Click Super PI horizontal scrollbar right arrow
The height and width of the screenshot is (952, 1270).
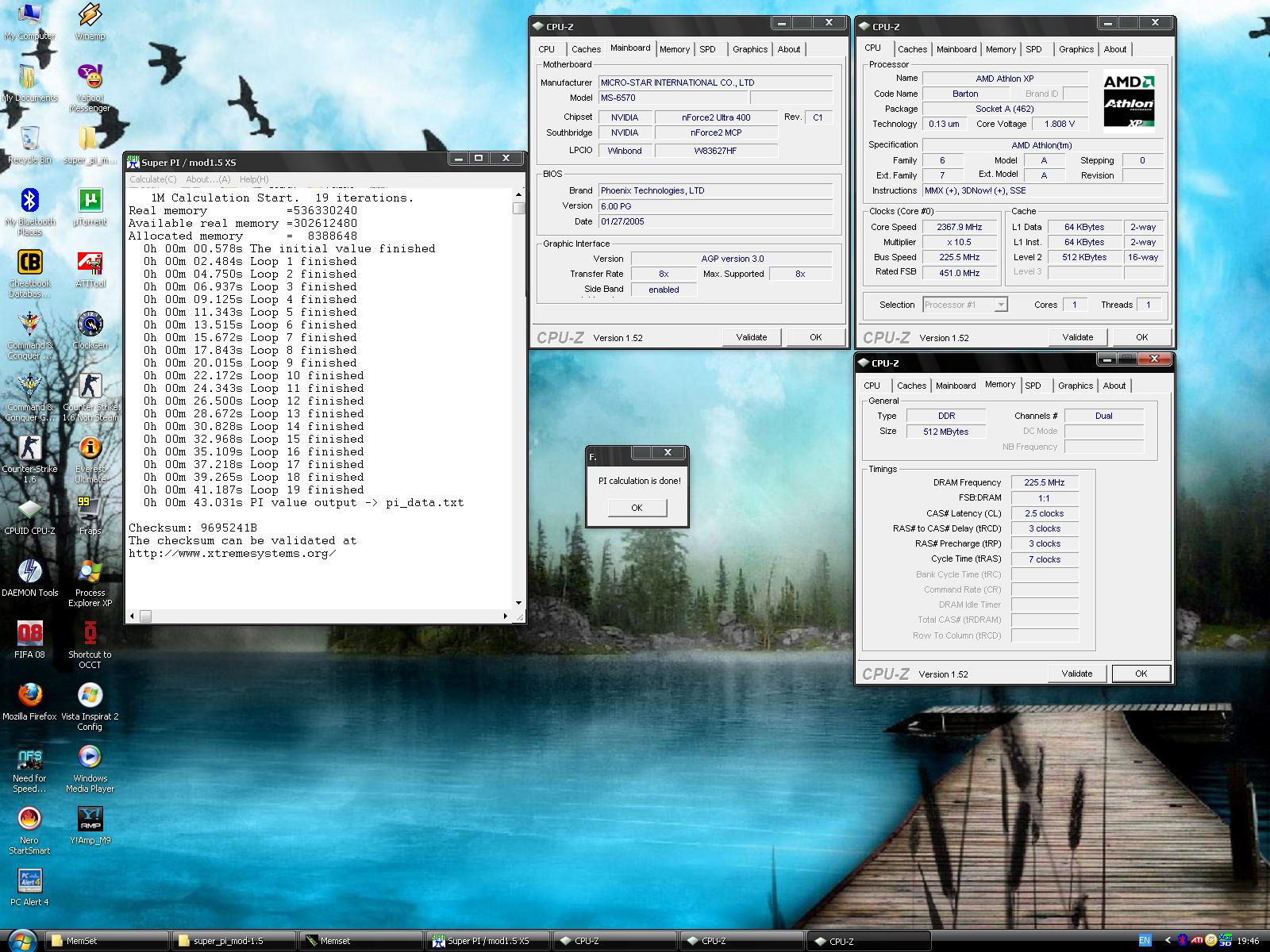click(x=506, y=616)
